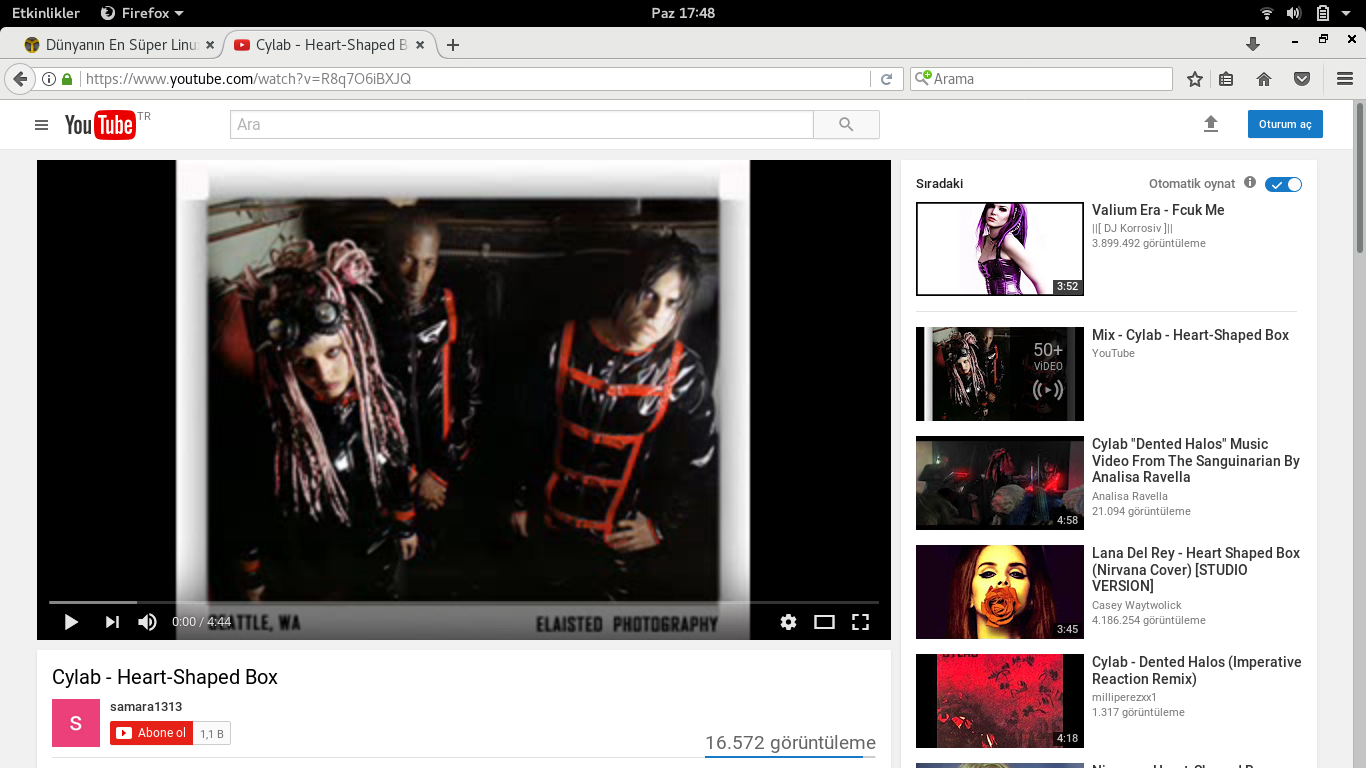Click the YouTube search magnifier button
Screen dimensions: 1366x768
(x=846, y=124)
